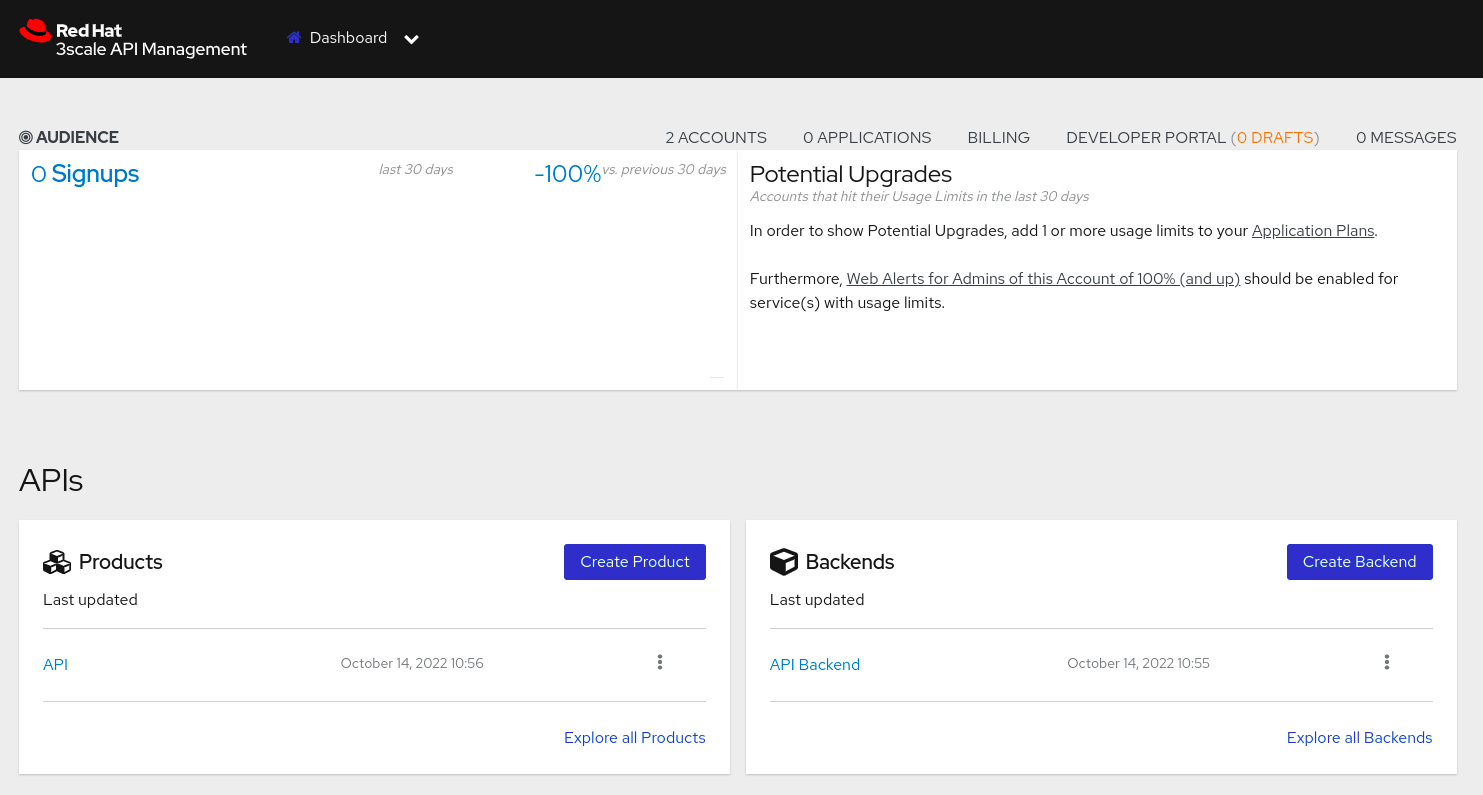Viewport: 1483px width, 795px height.
Task: Expand the Dashboard context dropdown chevron
Action: pos(411,39)
